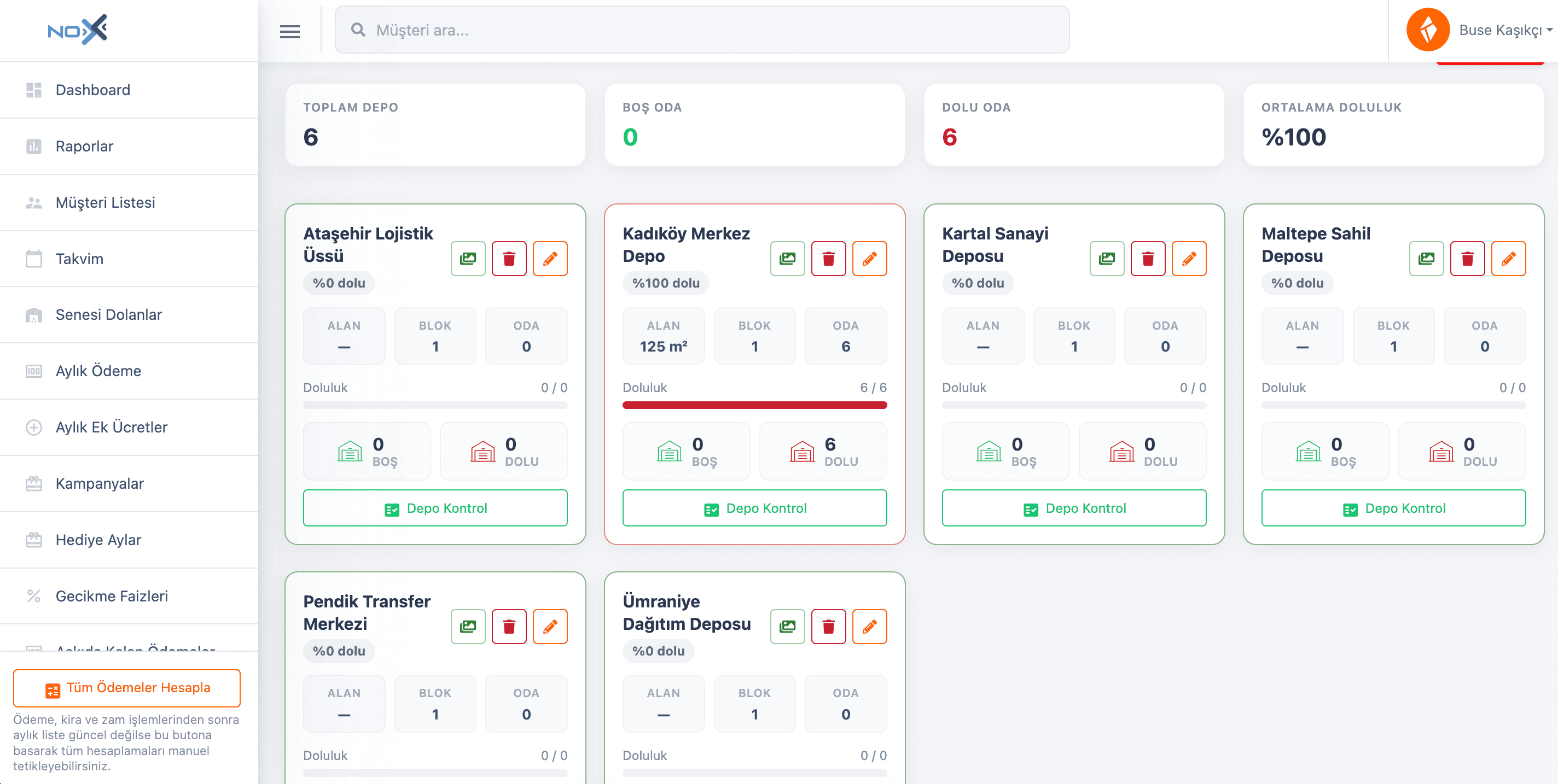The height and width of the screenshot is (784, 1558).
Task: Click the '125 m²' area value
Action: click(x=664, y=347)
